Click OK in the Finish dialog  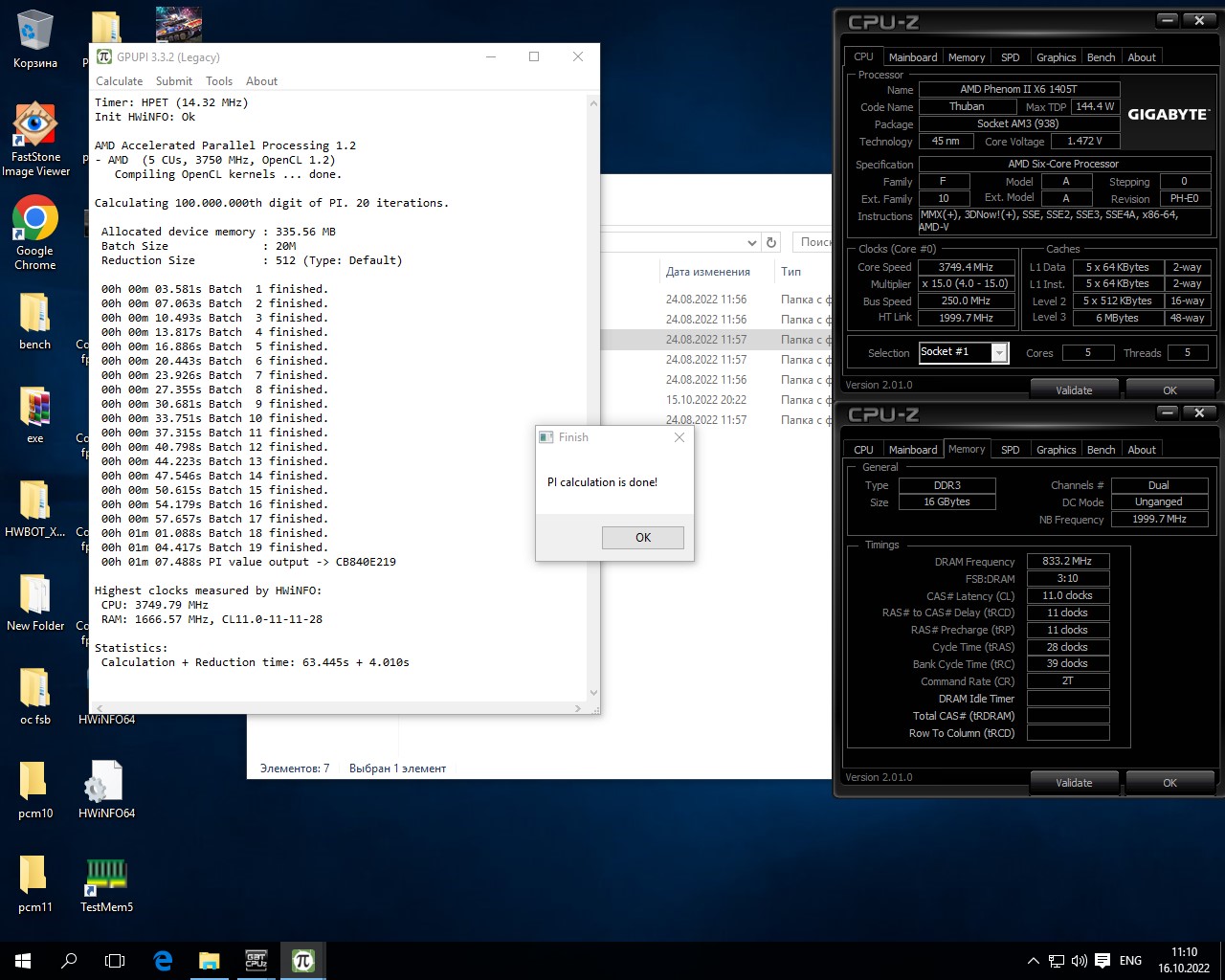[x=643, y=538]
